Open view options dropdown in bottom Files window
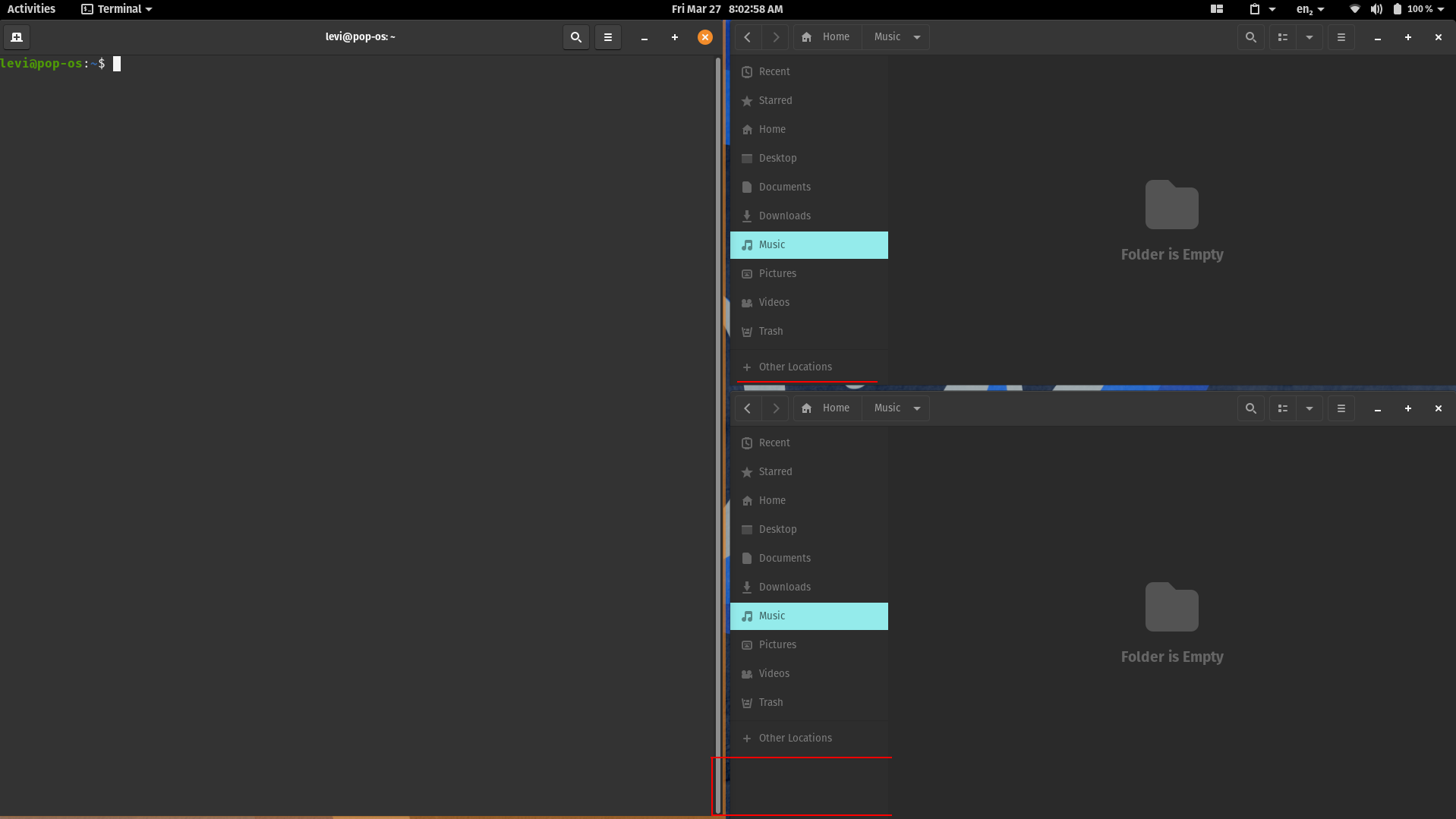This screenshot has width=1456, height=819. 1309,408
